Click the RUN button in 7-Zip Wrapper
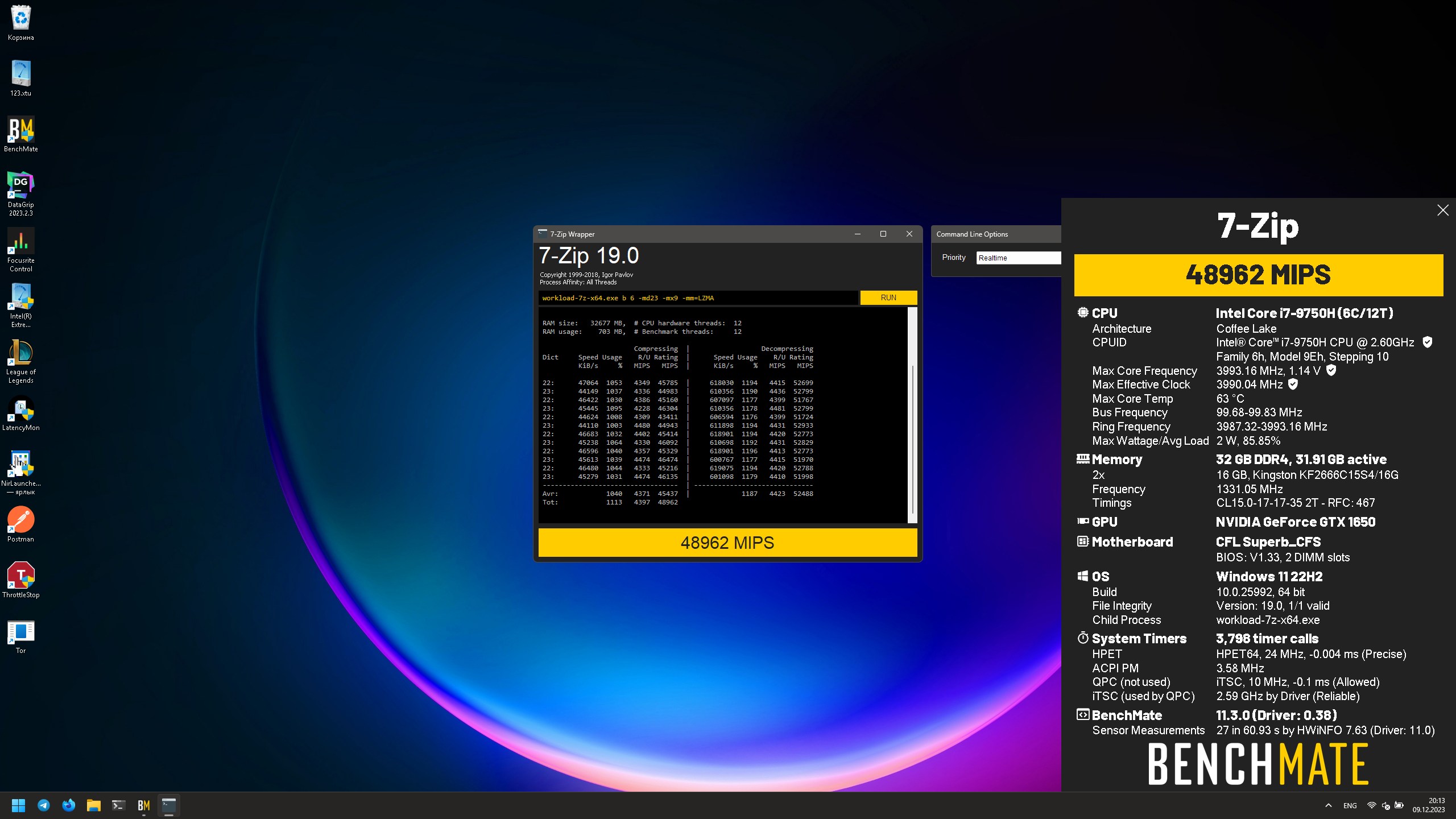This screenshot has width=1456, height=819. coord(888,297)
